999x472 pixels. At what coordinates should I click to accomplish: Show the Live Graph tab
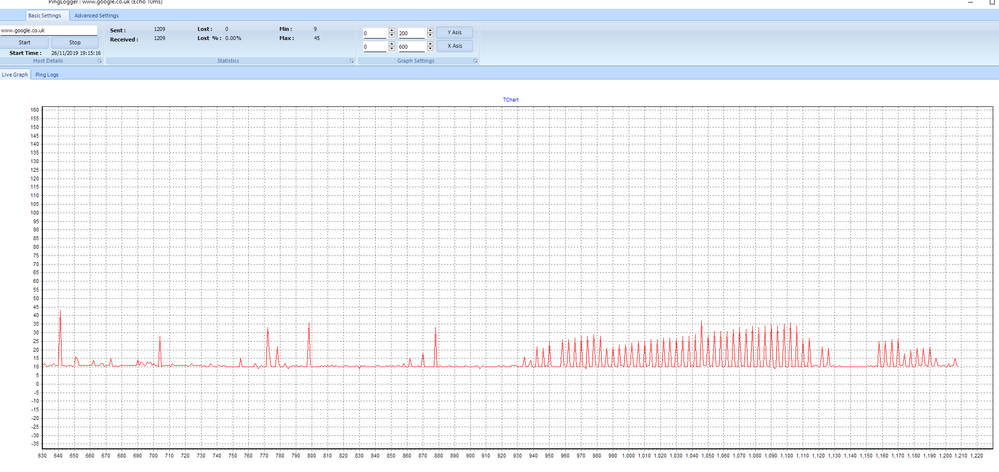(14, 75)
